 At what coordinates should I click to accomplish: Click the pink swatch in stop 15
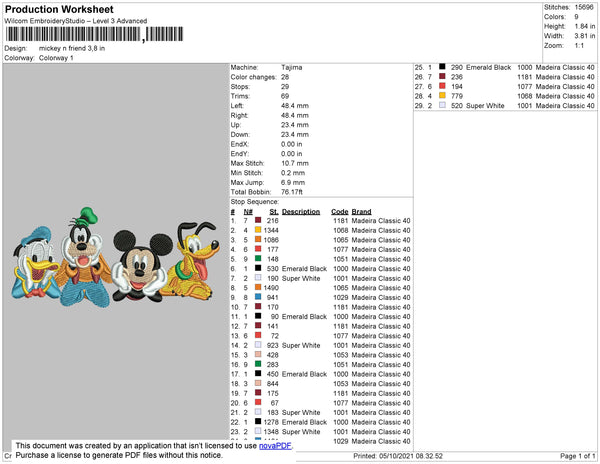pos(258,354)
